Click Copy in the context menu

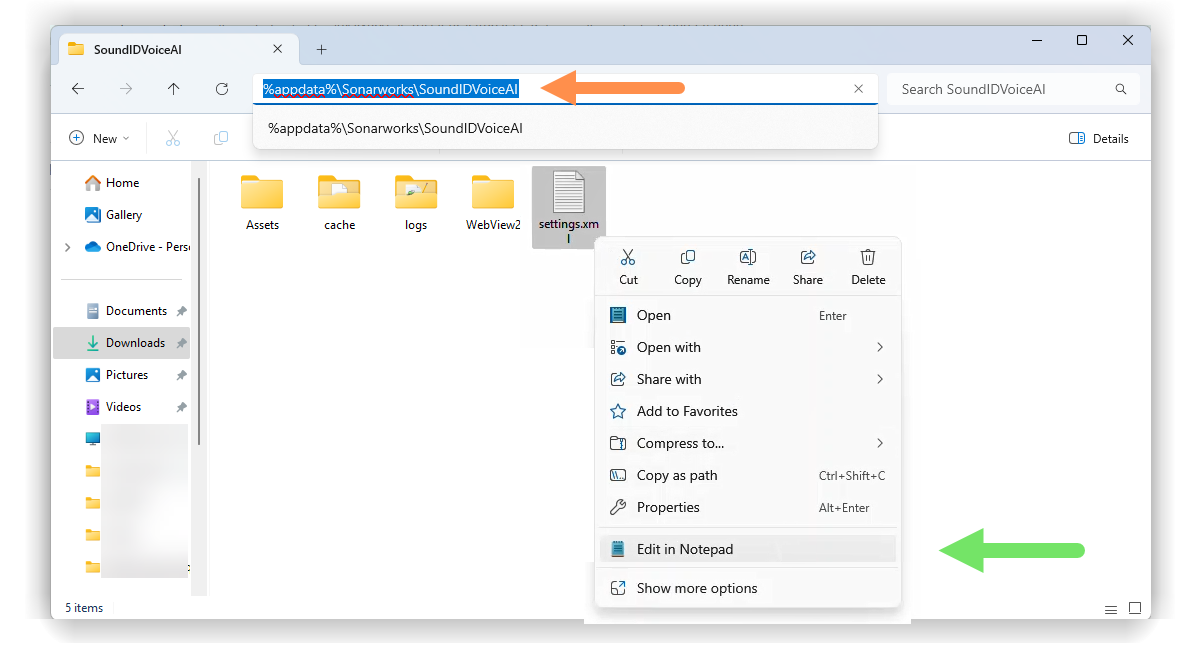tap(688, 267)
